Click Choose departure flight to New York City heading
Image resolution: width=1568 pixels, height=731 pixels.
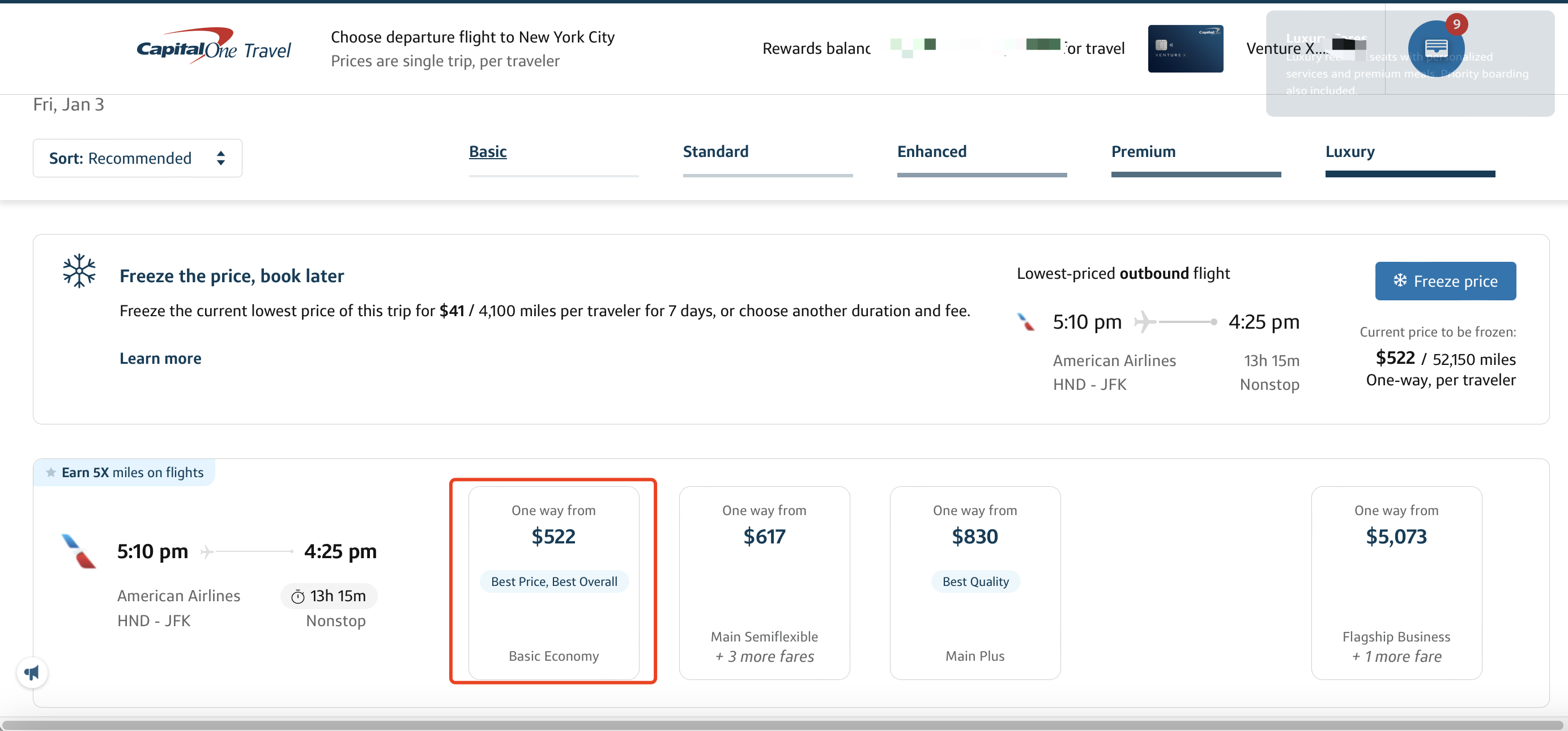tap(472, 37)
